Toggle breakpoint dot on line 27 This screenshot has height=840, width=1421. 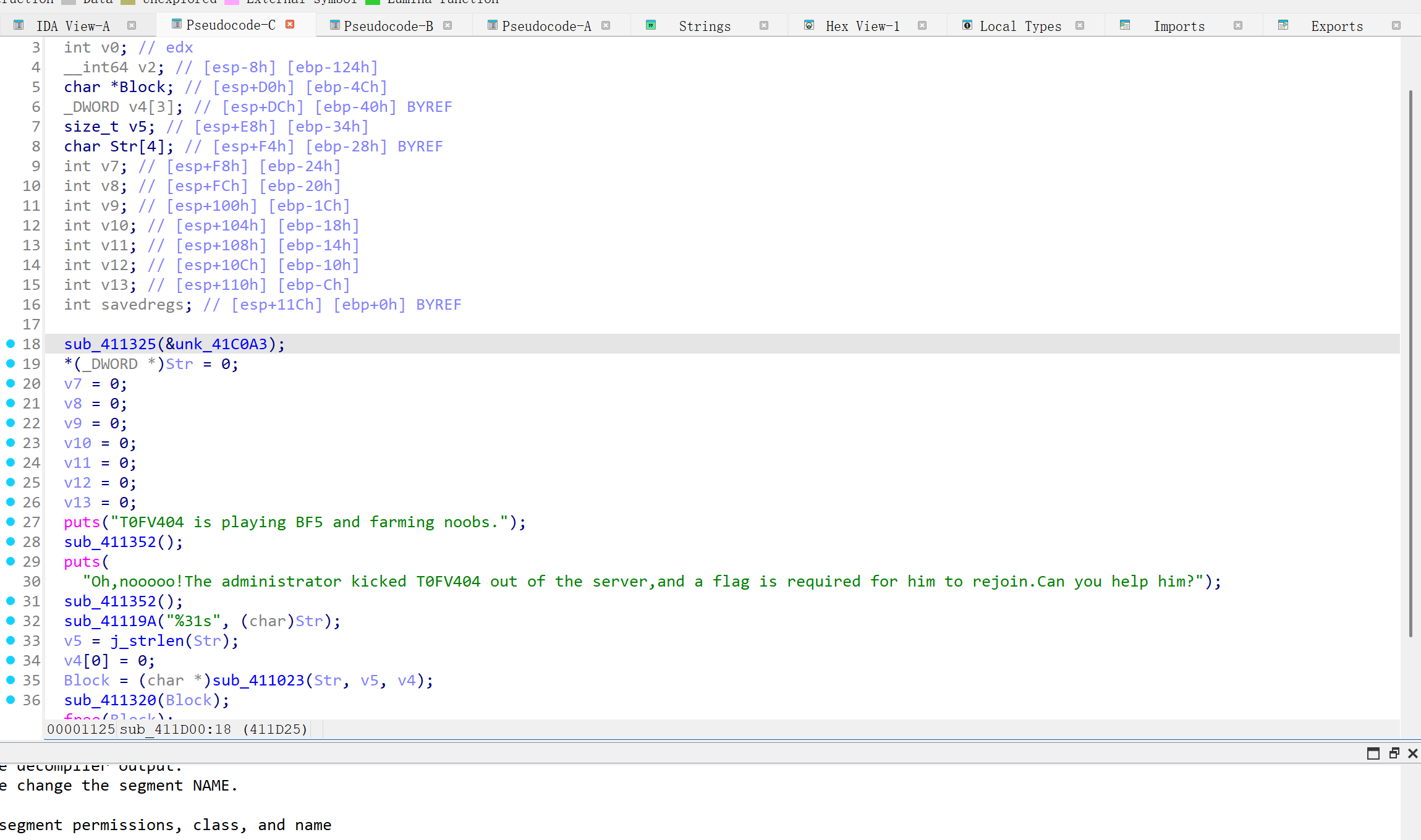click(x=11, y=522)
